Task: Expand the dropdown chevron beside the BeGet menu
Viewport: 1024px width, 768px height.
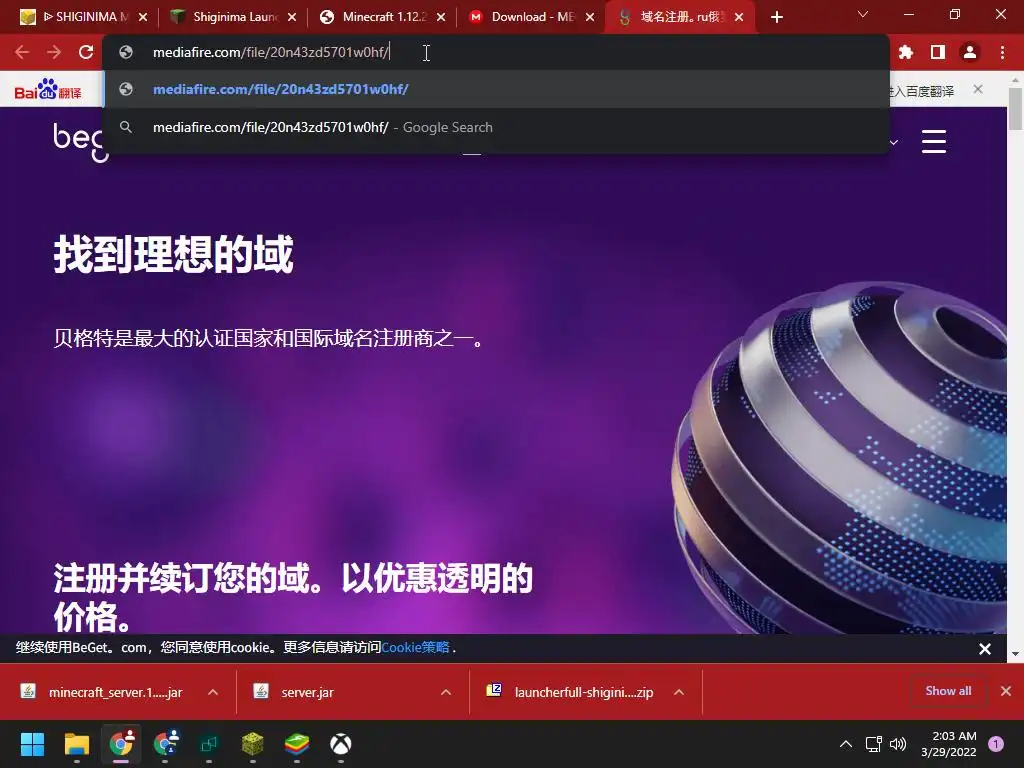Action: click(x=893, y=142)
